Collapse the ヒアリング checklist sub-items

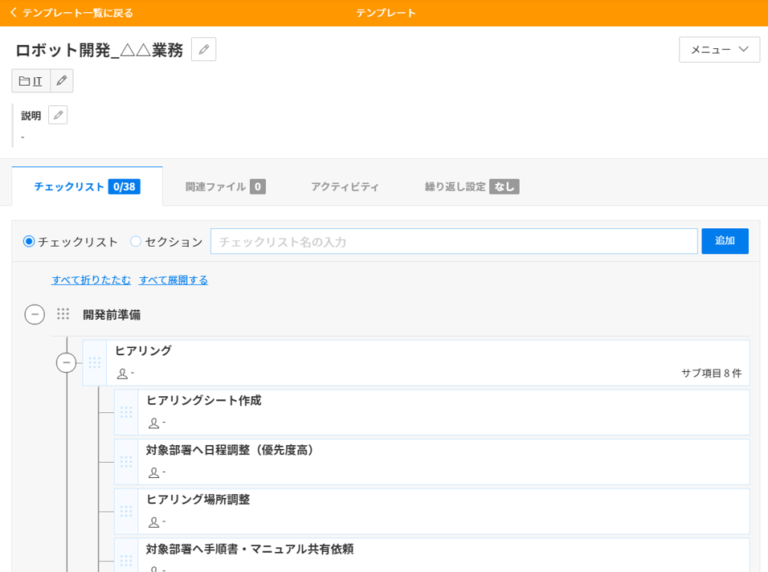[x=66, y=362]
